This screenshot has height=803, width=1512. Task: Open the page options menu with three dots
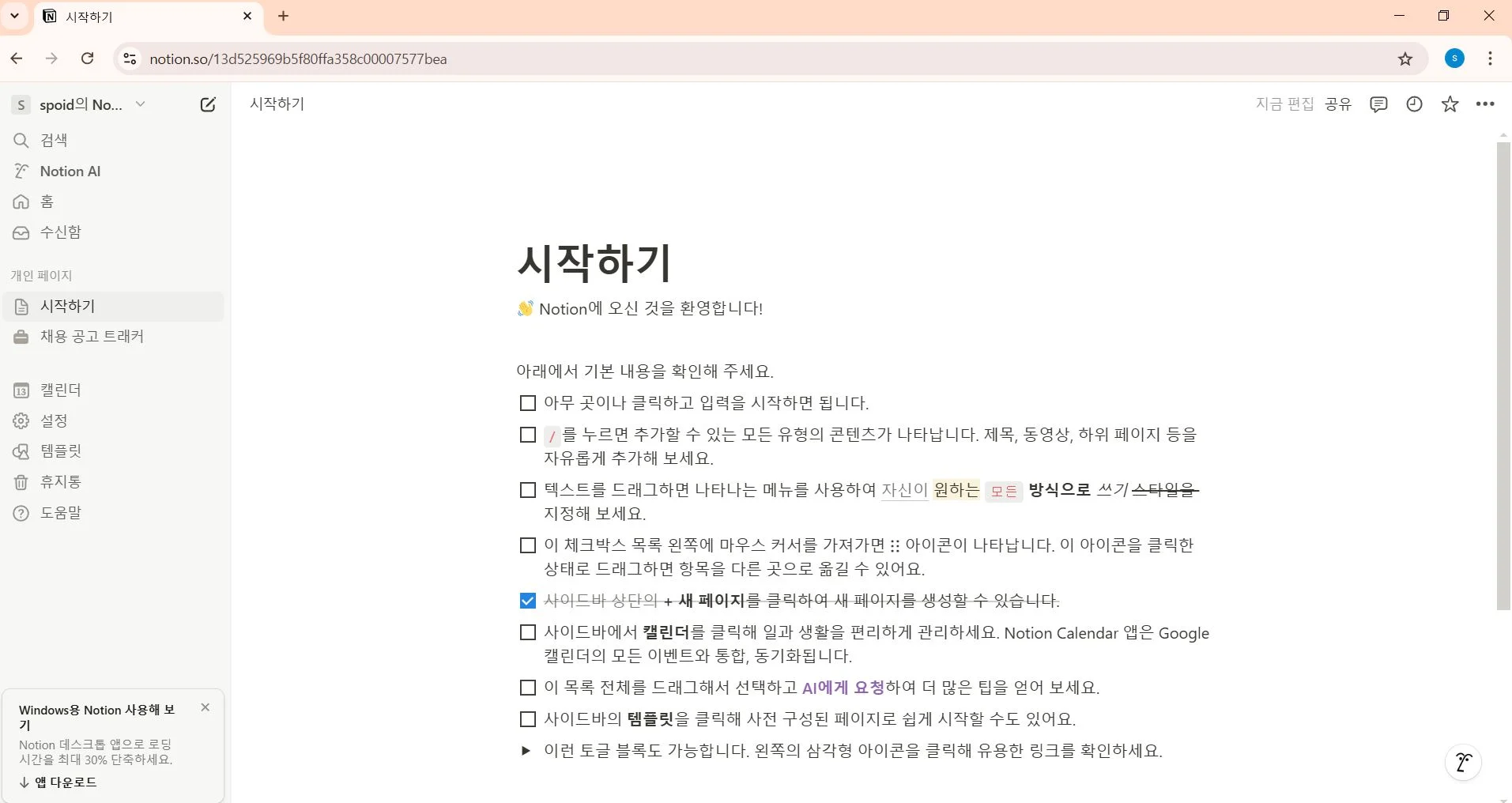coord(1487,104)
